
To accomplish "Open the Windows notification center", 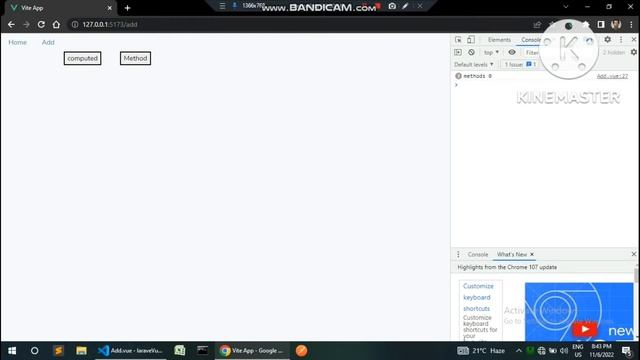I will click(627, 351).
